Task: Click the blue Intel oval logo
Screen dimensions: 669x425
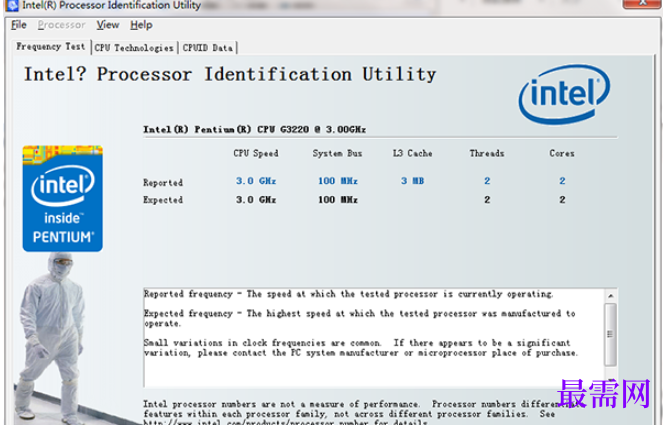Action: pyautogui.click(x=564, y=94)
